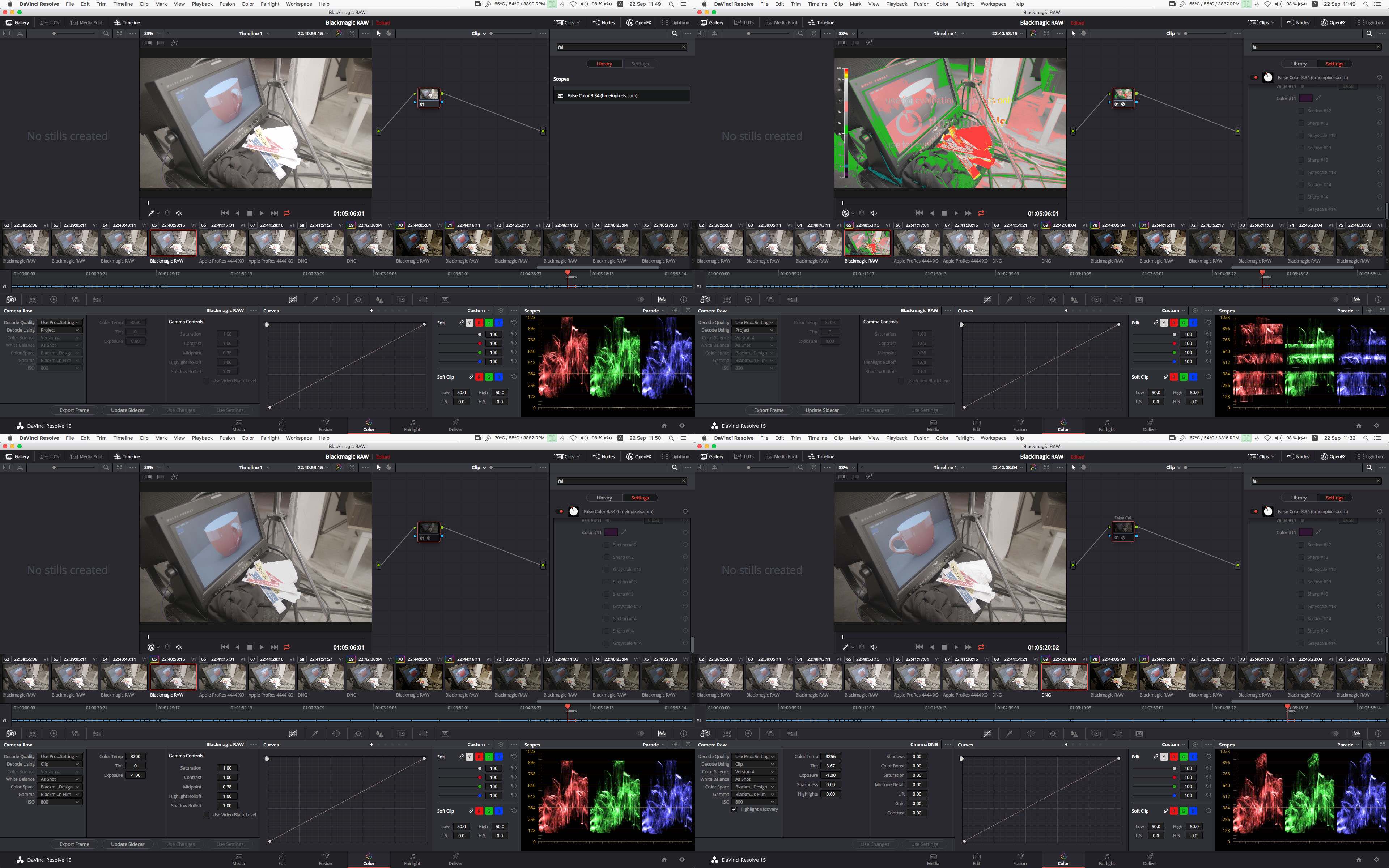Viewport: 1389px width, 868px height.
Task: Open the Gallery panel in the top-left window
Action: [17, 22]
